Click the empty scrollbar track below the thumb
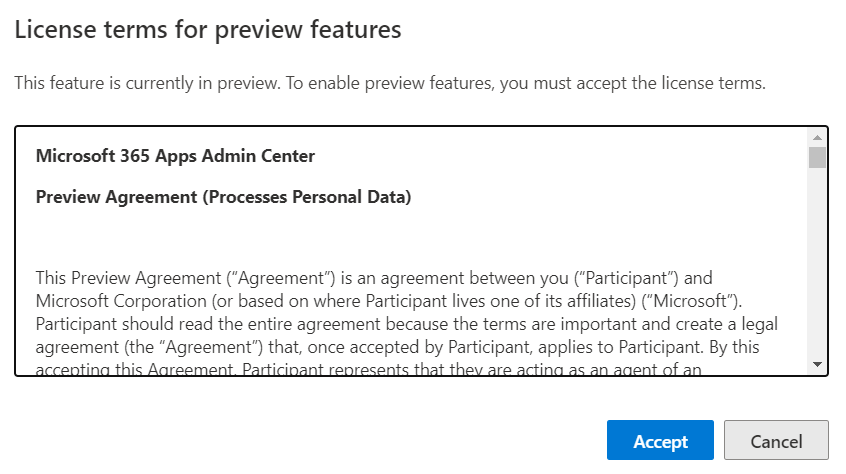The image size is (846, 474). 817,260
